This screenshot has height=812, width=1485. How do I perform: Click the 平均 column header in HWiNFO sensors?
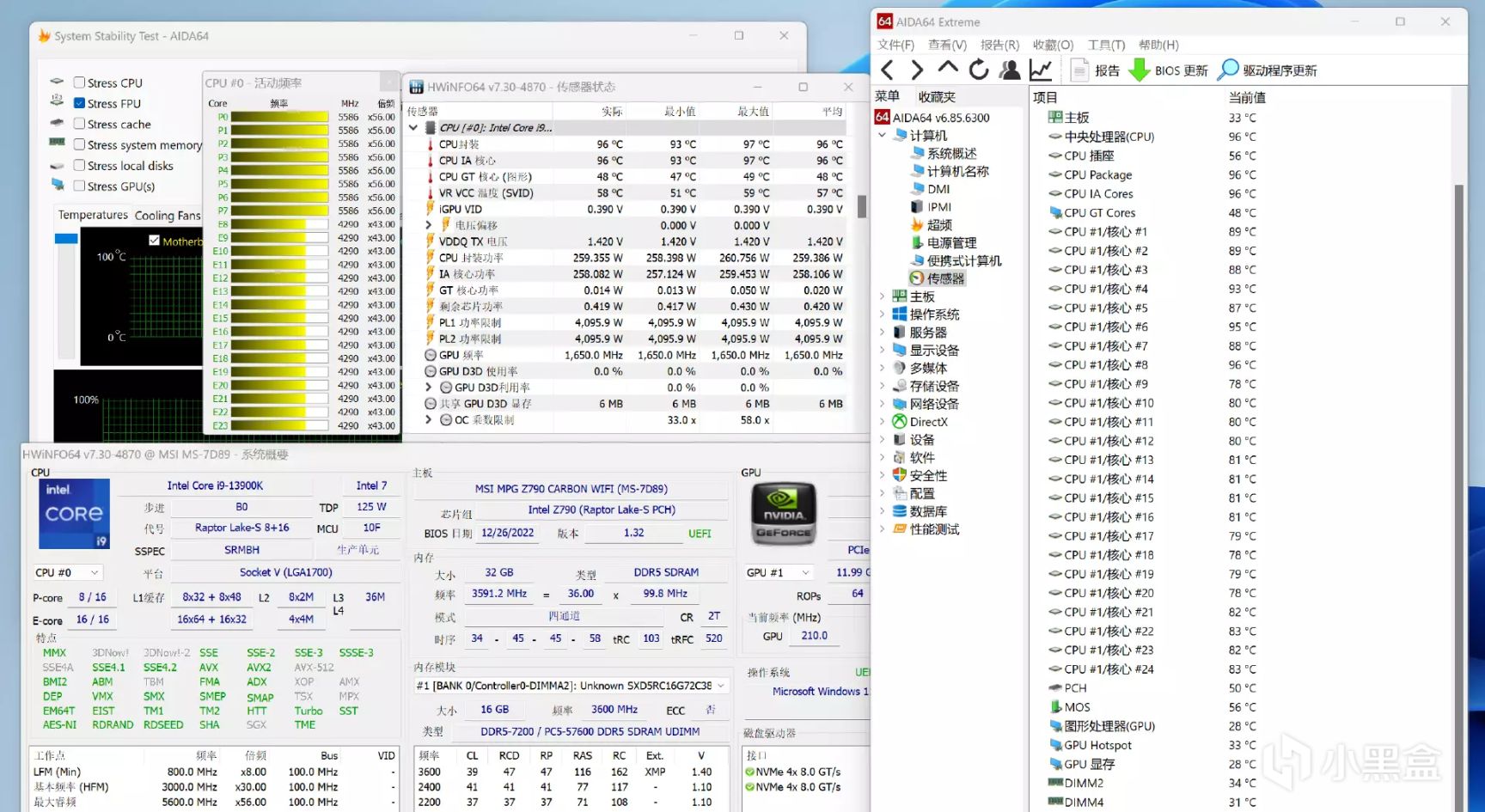click(x=832, y=112)
